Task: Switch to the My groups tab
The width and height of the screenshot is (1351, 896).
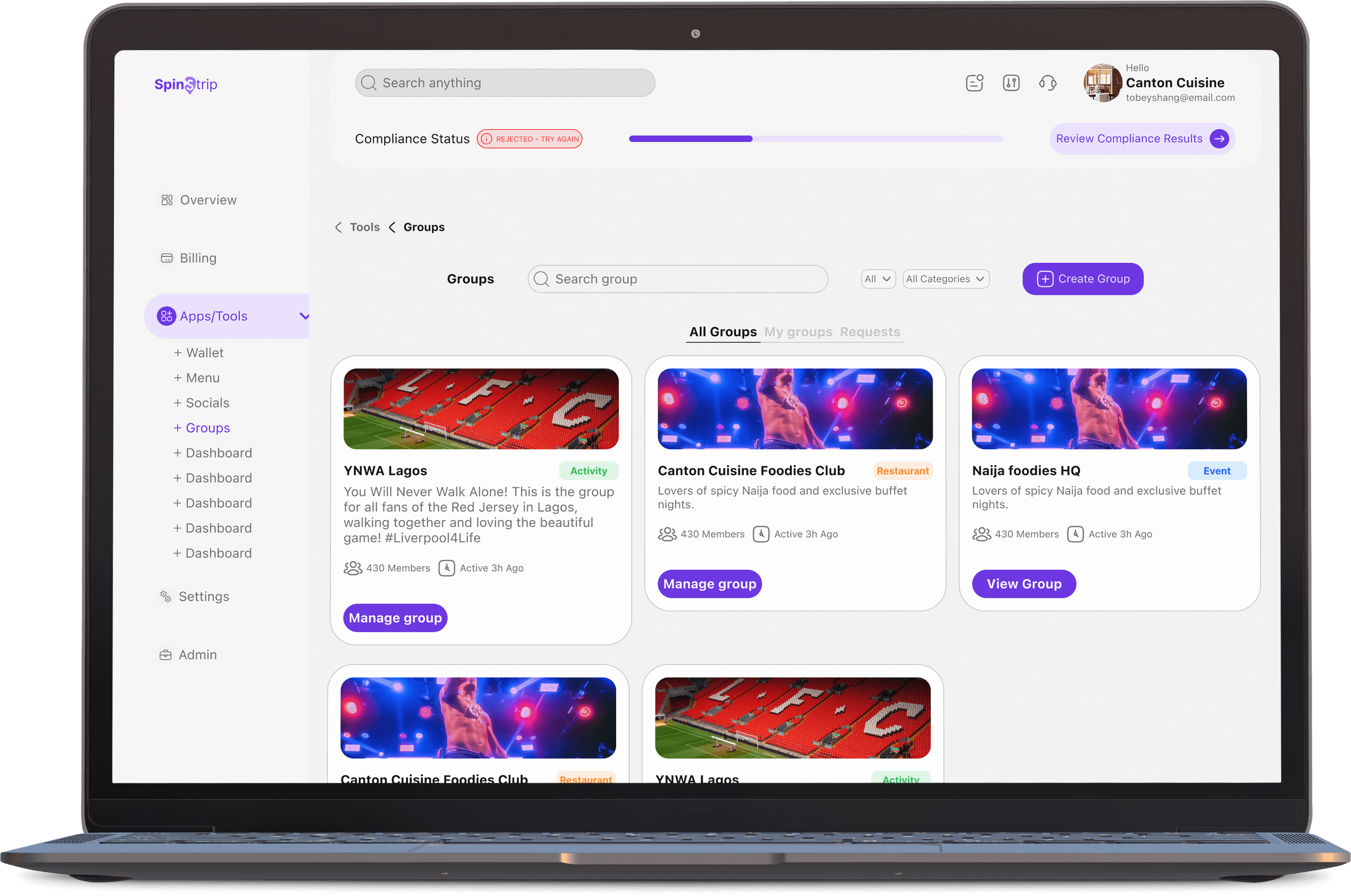Action: point(798,331)
